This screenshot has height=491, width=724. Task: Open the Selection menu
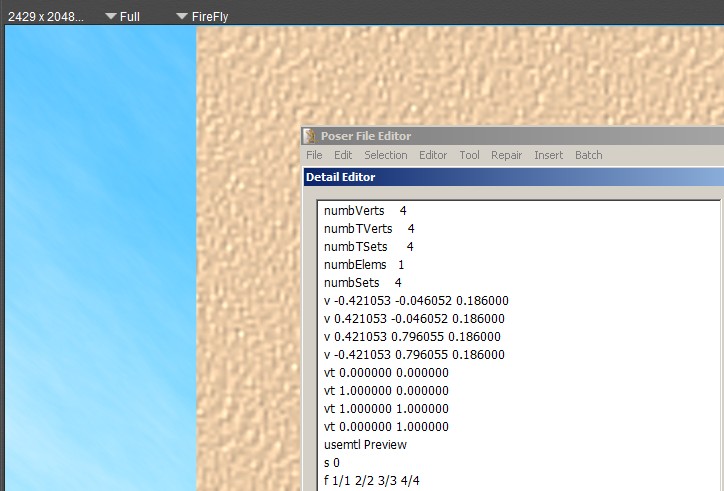[386, 155]
